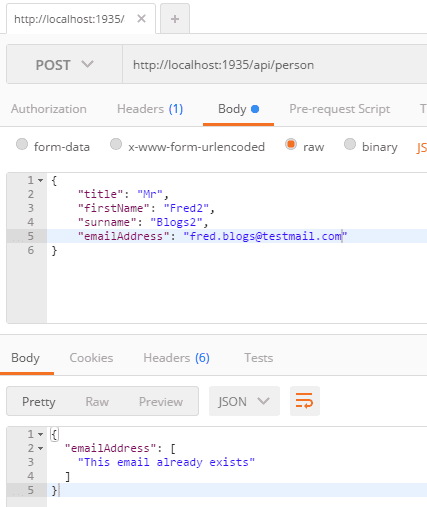Click the request URL input field
Screen dimensions: 427x507
[x=275, y=64]
